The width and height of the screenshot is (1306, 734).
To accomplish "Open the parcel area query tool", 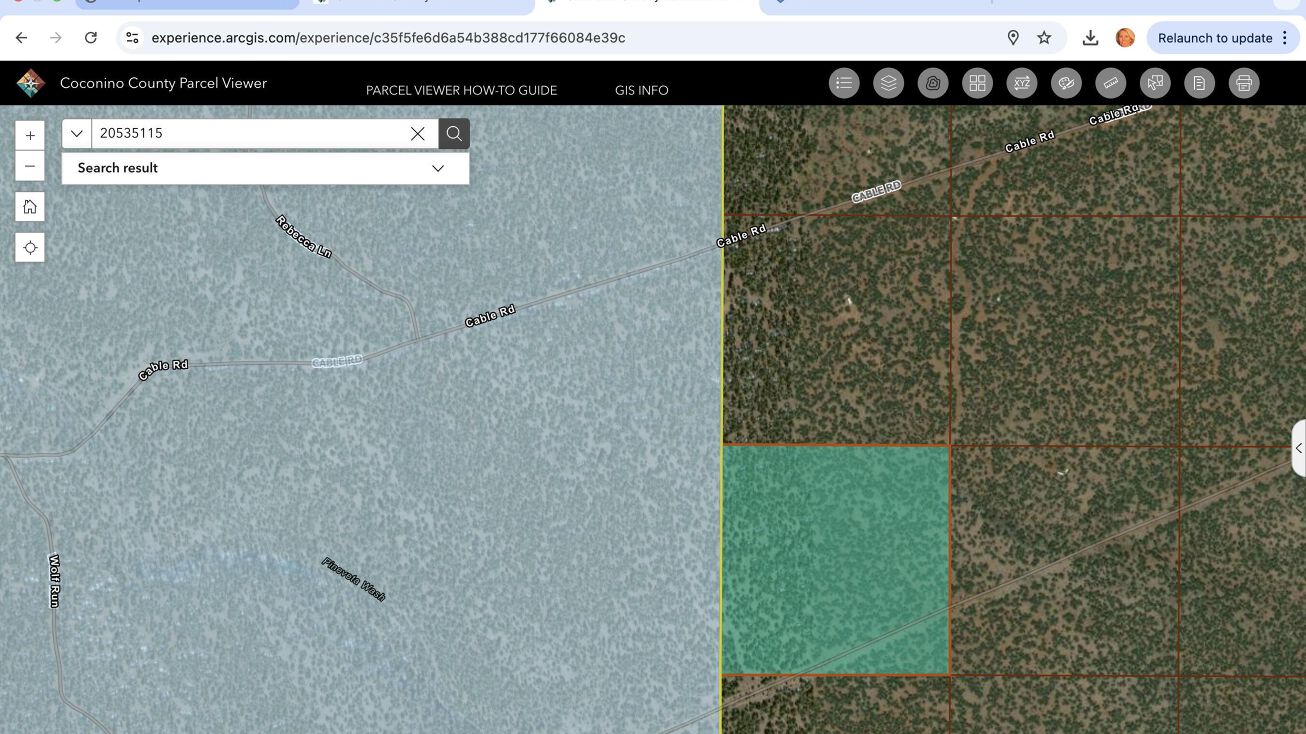I will (933, 84).
